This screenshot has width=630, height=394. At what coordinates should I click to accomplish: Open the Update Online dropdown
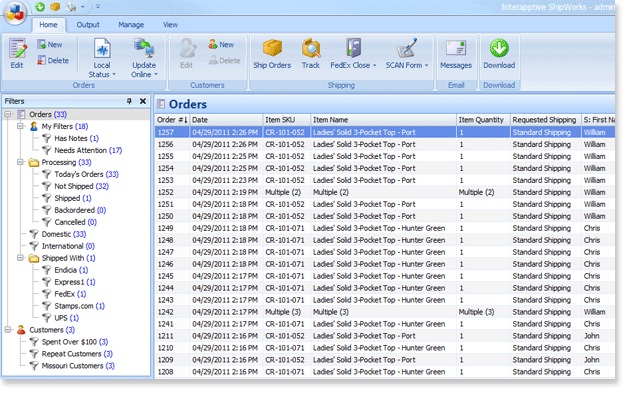[144, 58]
